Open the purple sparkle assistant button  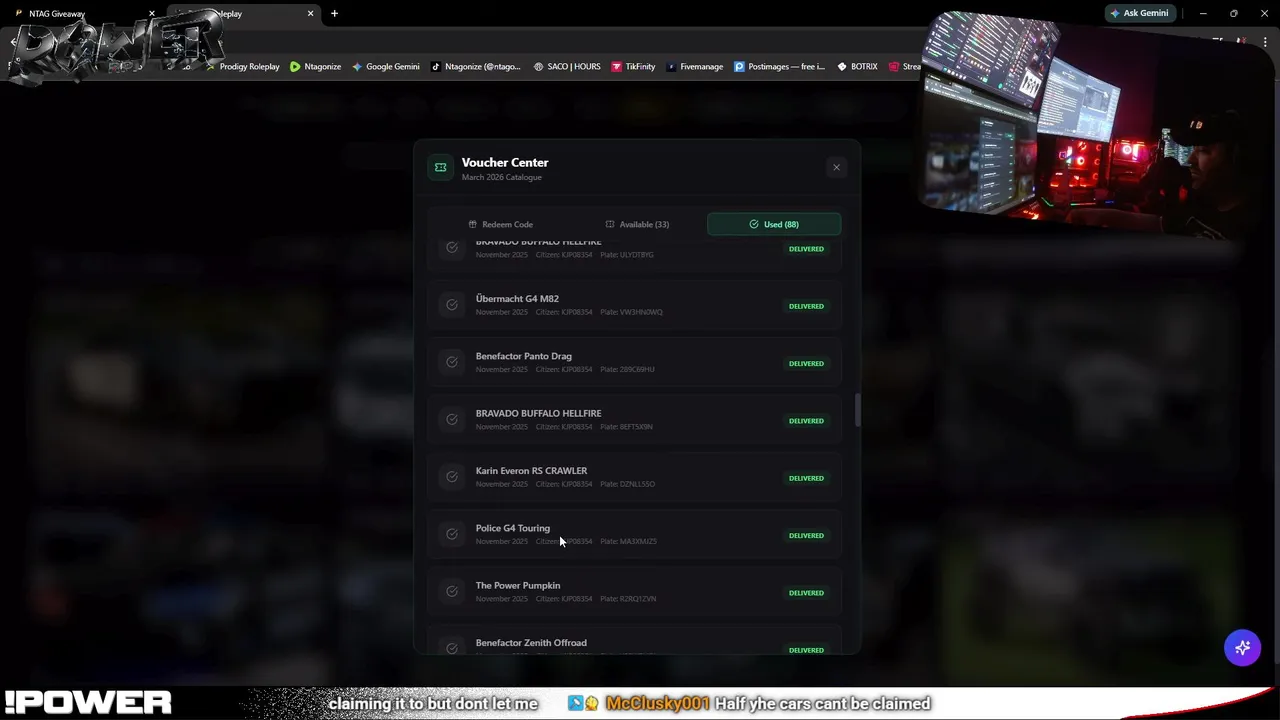[x=1242, y=648]
